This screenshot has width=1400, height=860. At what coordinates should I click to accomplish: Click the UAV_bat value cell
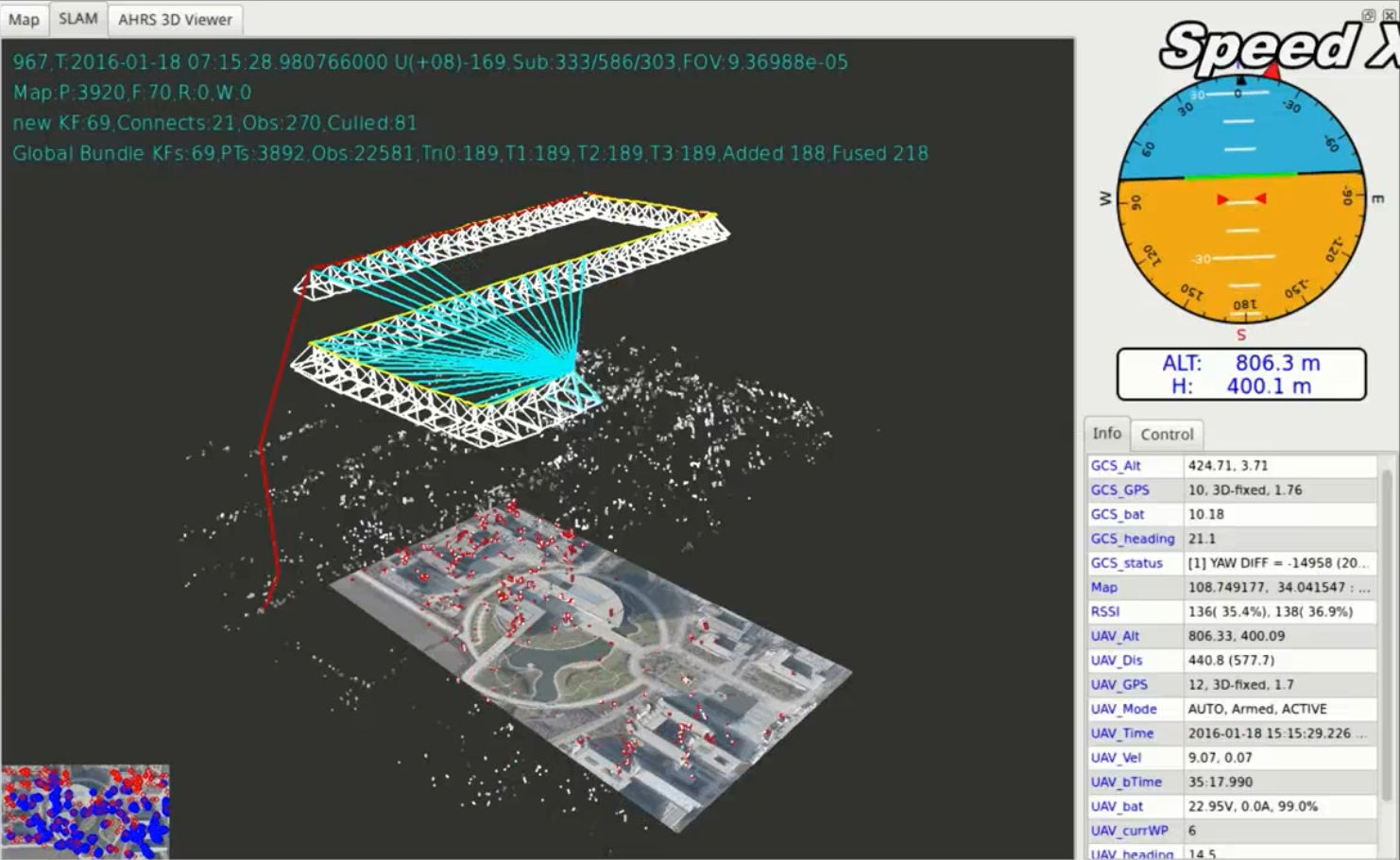coord(1279,806)
